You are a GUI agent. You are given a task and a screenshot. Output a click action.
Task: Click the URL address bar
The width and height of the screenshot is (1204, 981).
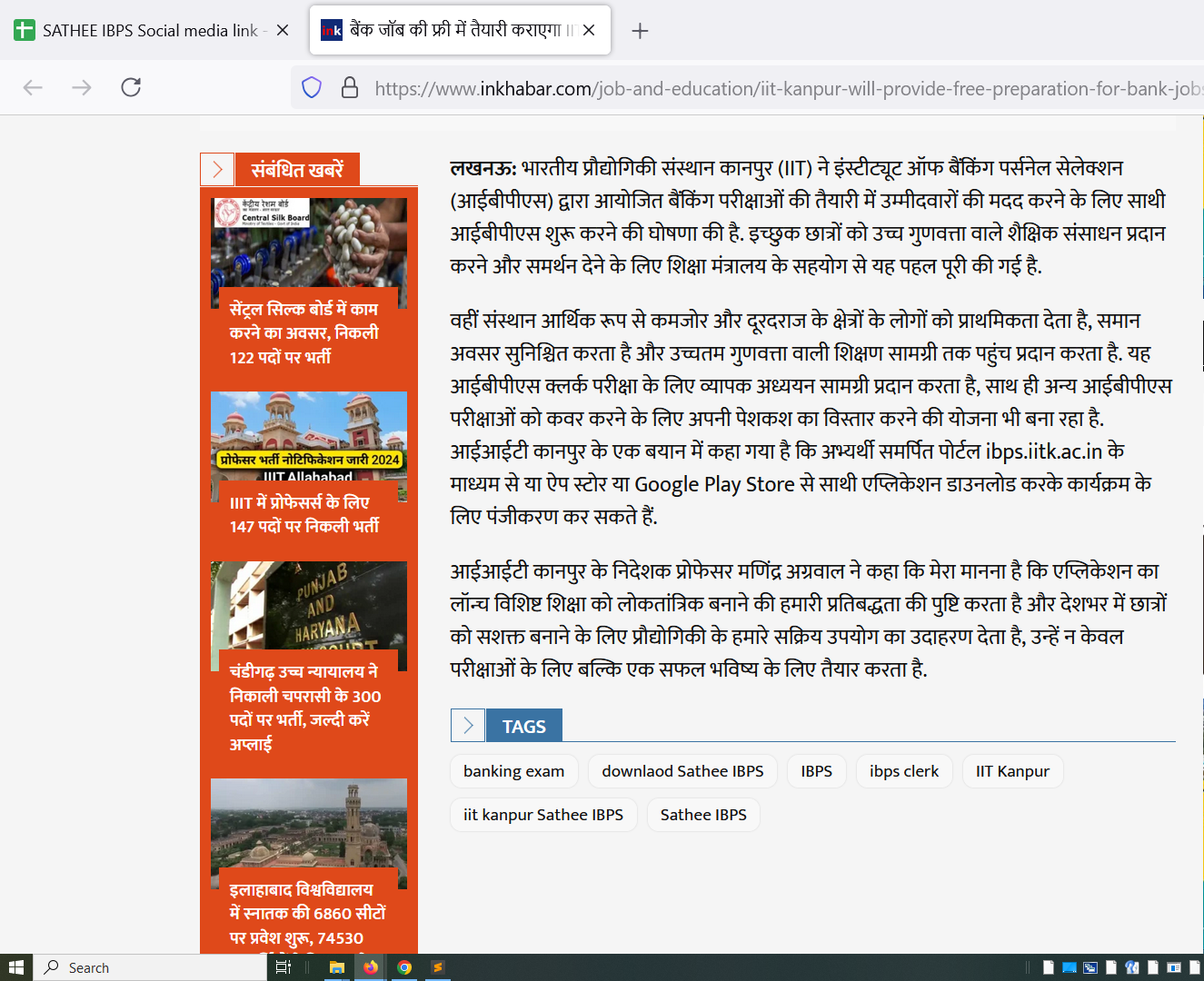(x=781, y=88)
